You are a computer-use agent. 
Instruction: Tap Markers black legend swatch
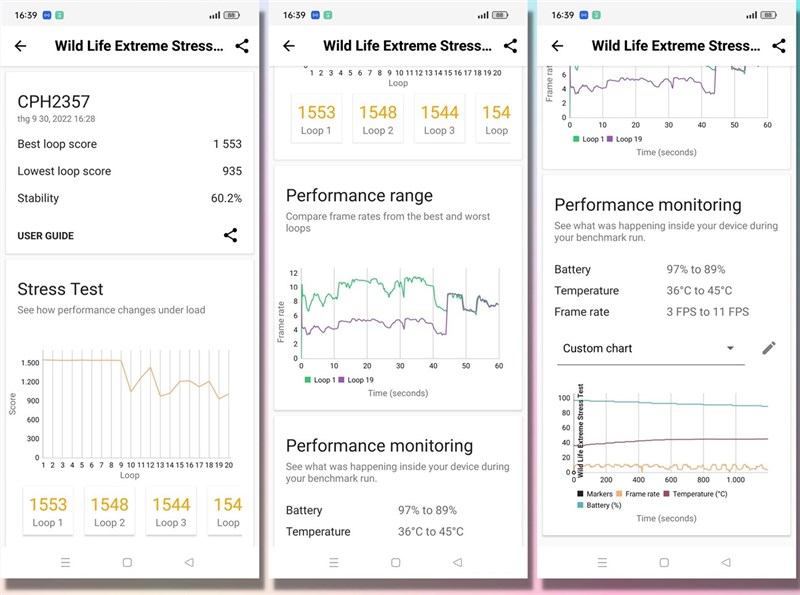pos(580,494)
